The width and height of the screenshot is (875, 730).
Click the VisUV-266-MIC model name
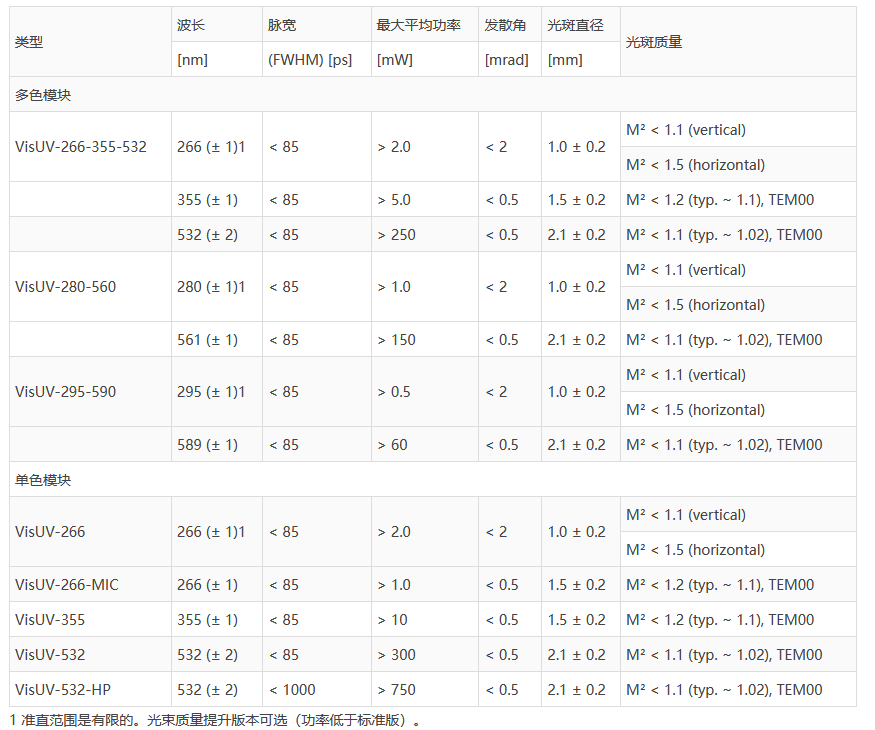pos(67,585)
